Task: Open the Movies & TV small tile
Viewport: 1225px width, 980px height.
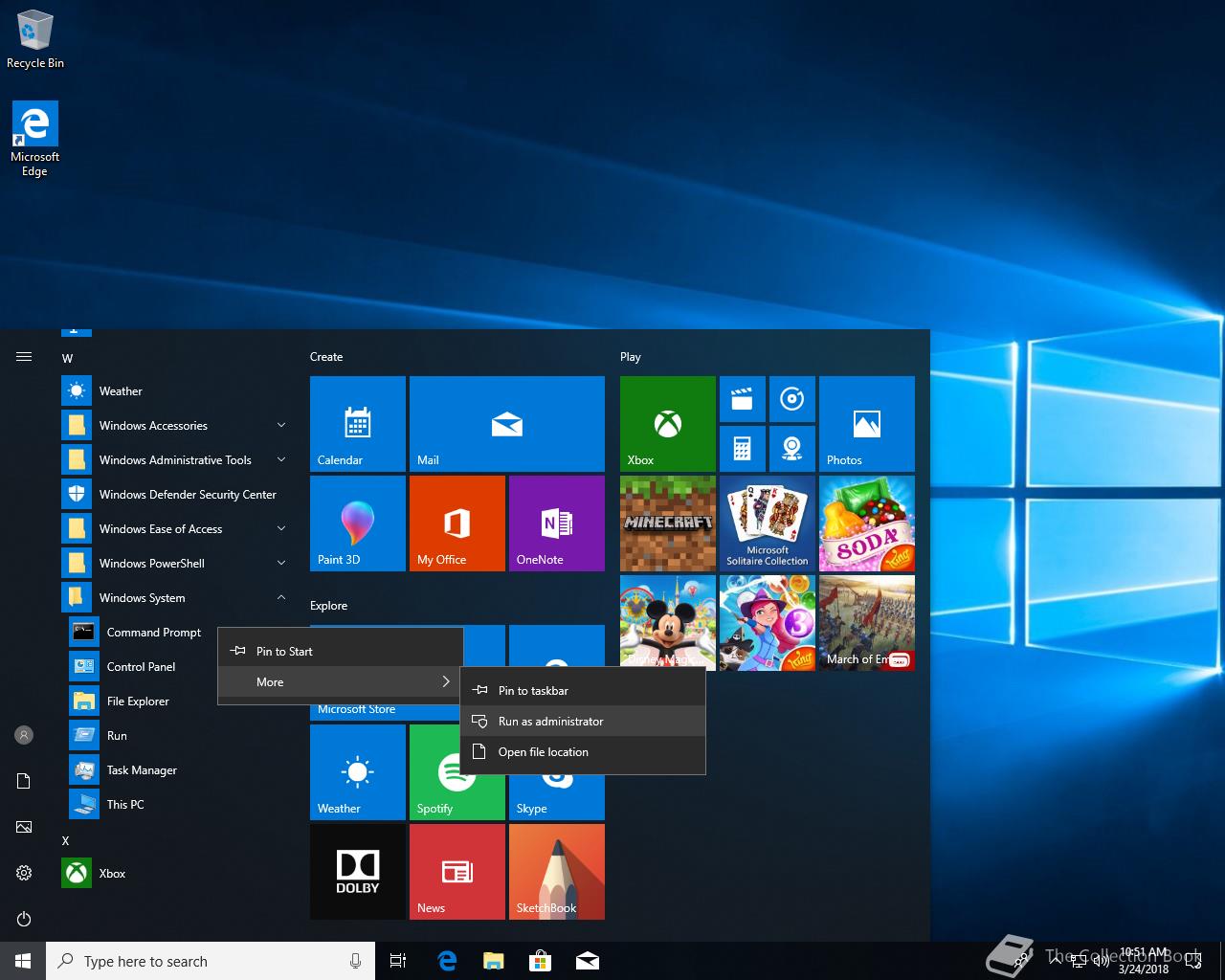Action: (x=743, y=399)
